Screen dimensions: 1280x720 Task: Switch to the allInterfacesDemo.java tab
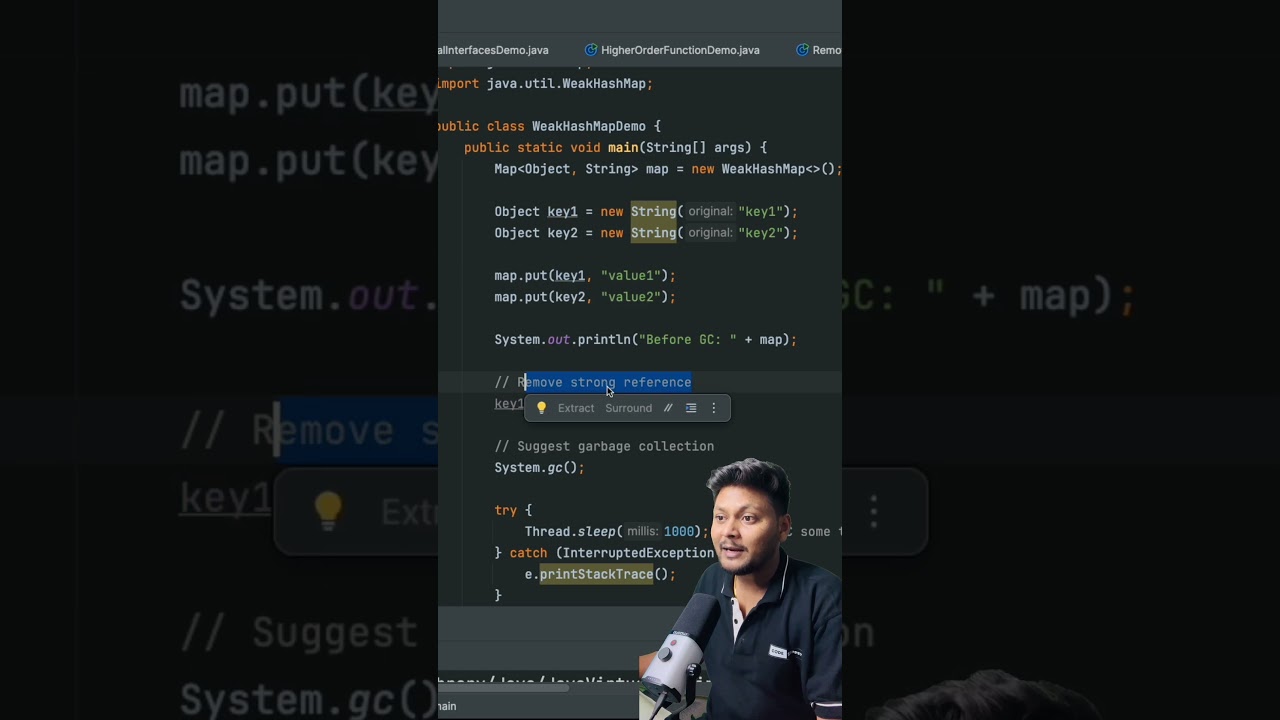tap(494, 50)
